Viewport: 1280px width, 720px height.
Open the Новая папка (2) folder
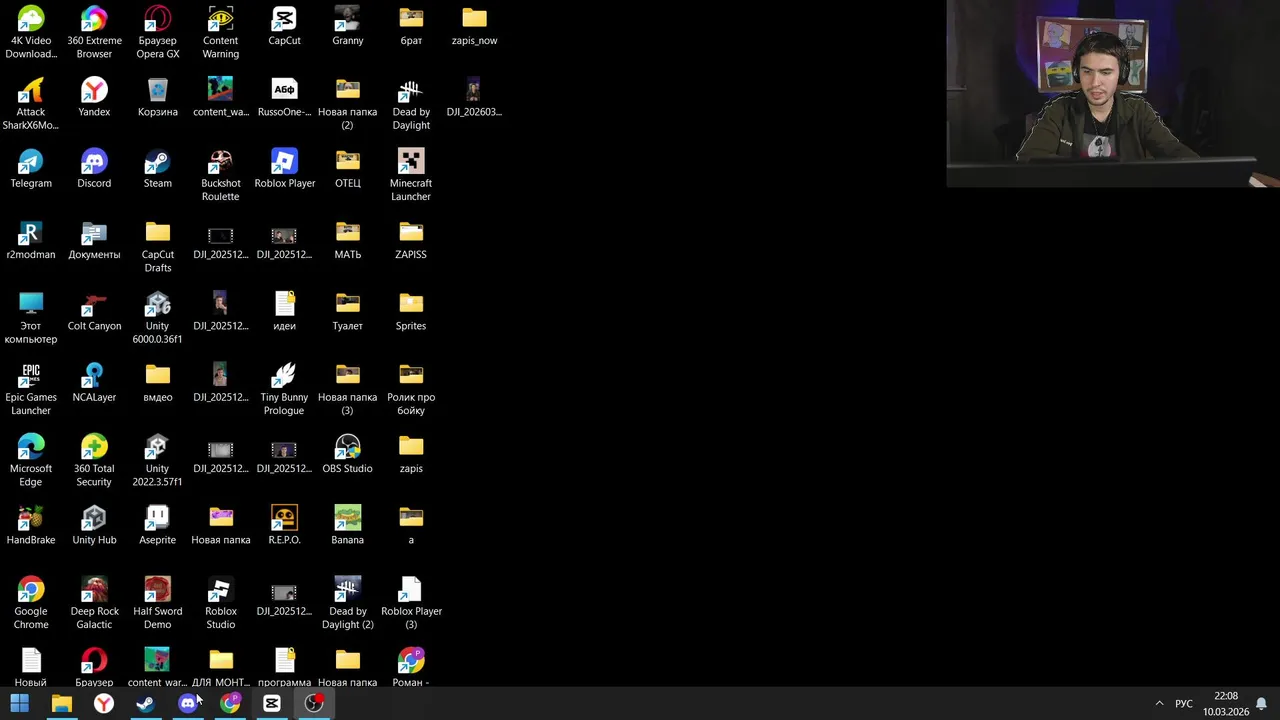click(x=347, y=104)
